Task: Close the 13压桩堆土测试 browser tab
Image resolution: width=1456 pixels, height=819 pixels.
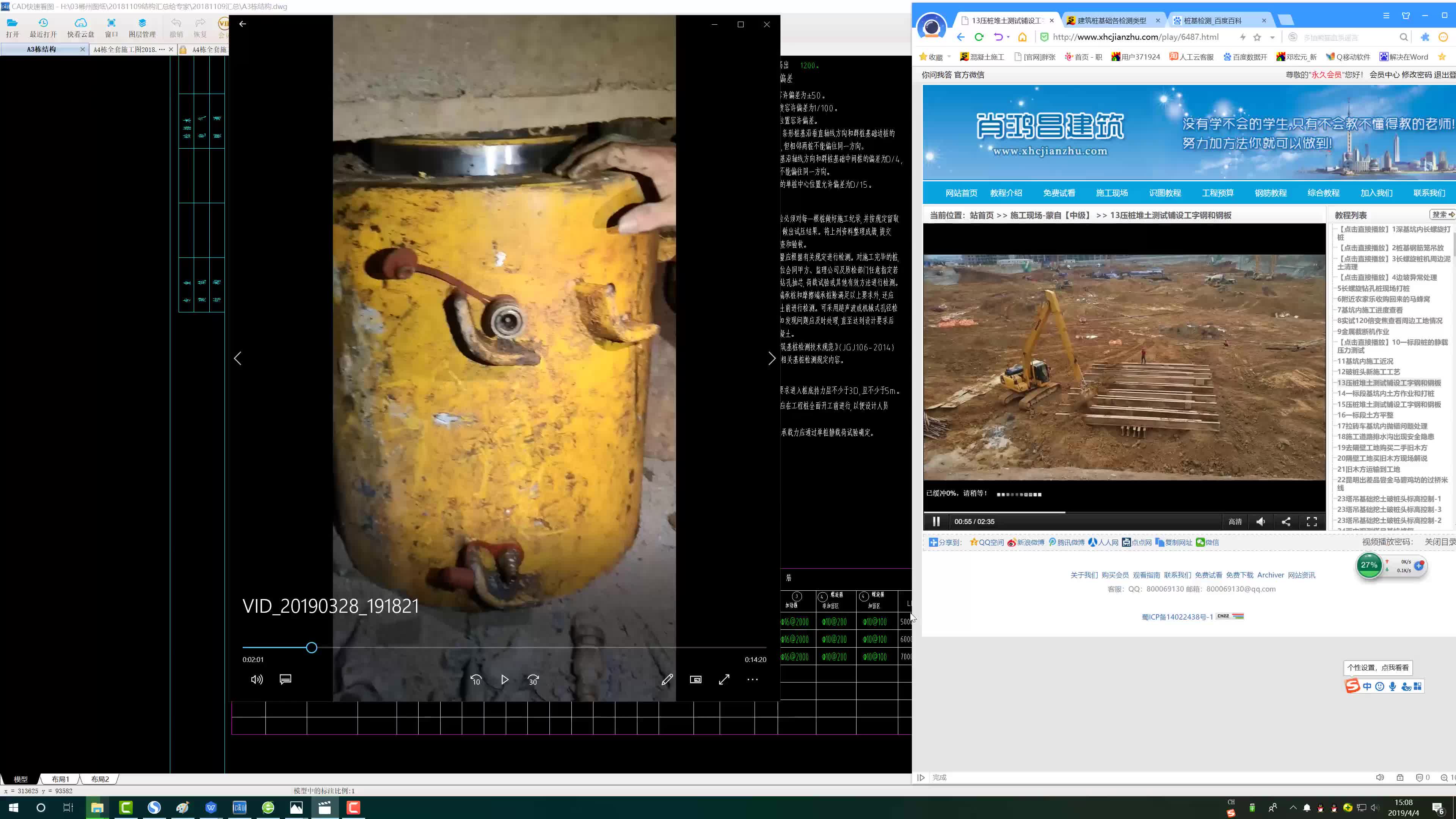Action: [1051, 20]
